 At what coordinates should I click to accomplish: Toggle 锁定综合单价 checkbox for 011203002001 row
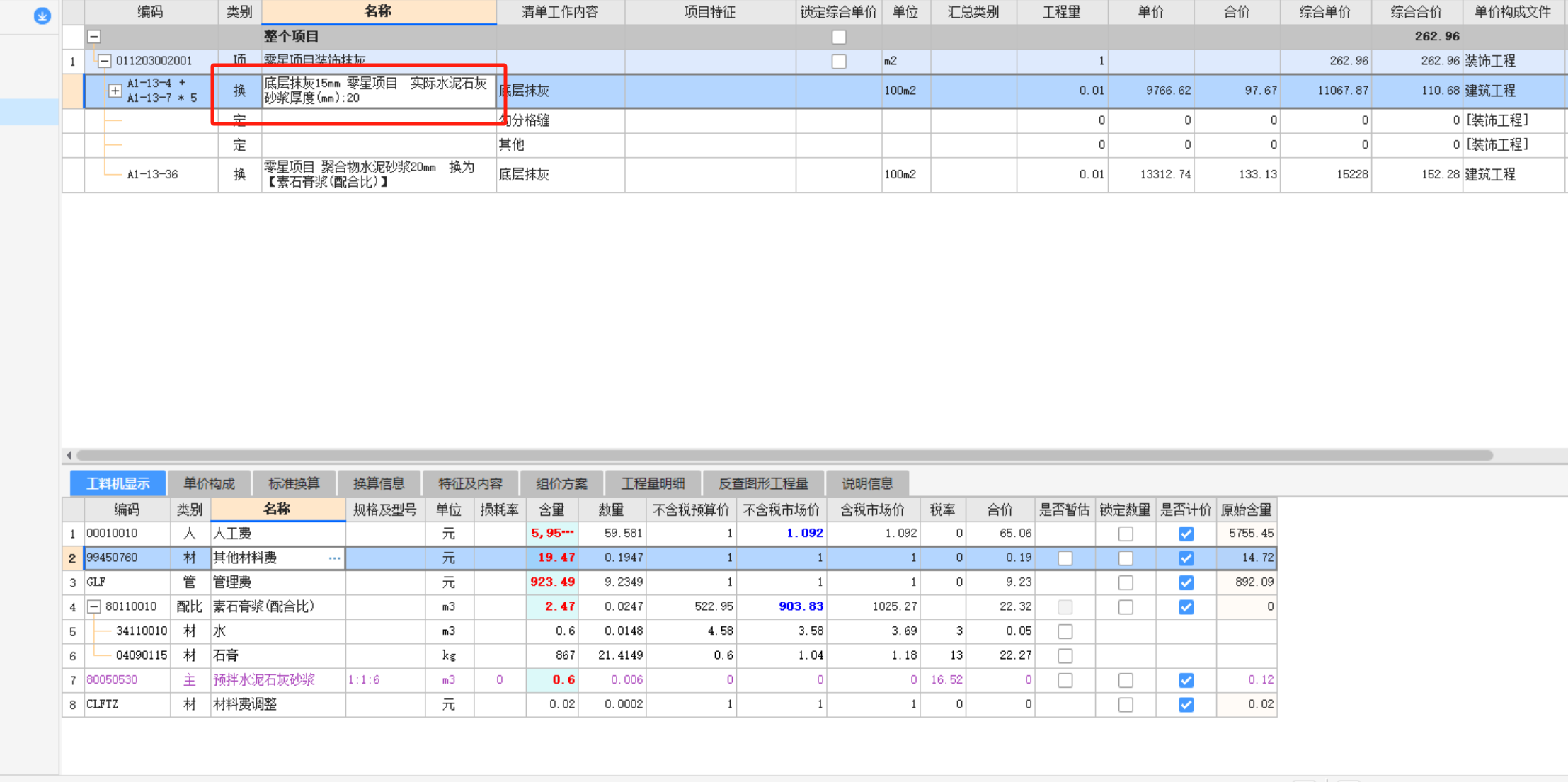pyautogui.click(x=839, y=62)
